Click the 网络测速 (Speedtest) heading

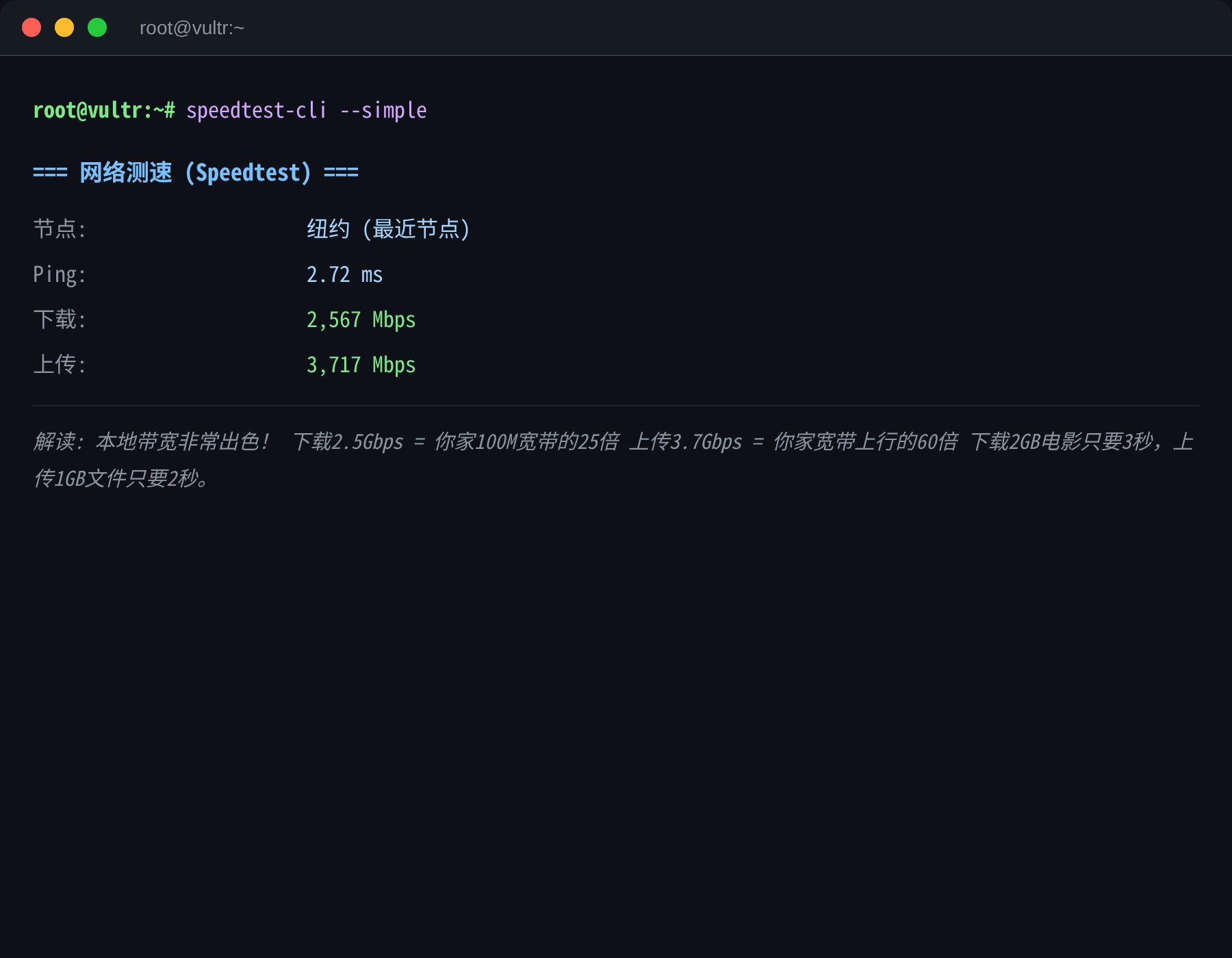point(196,172)
